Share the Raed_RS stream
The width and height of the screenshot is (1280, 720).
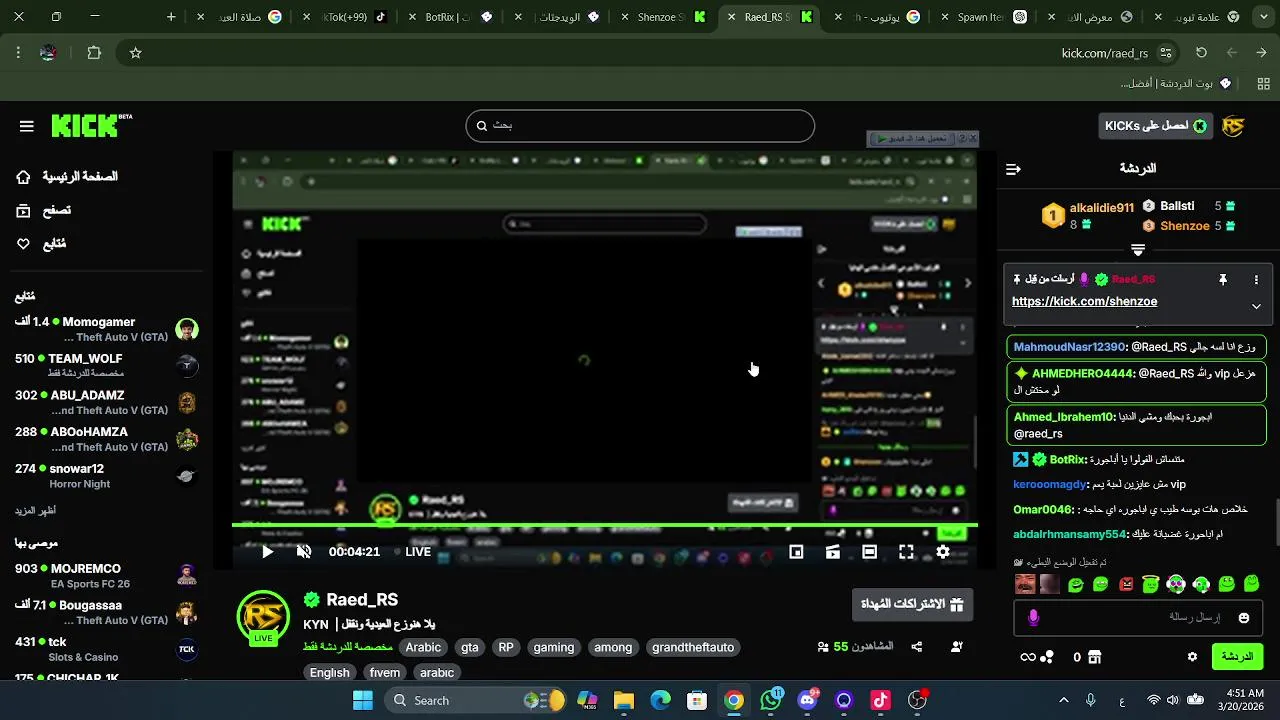(x=916, y=647)
